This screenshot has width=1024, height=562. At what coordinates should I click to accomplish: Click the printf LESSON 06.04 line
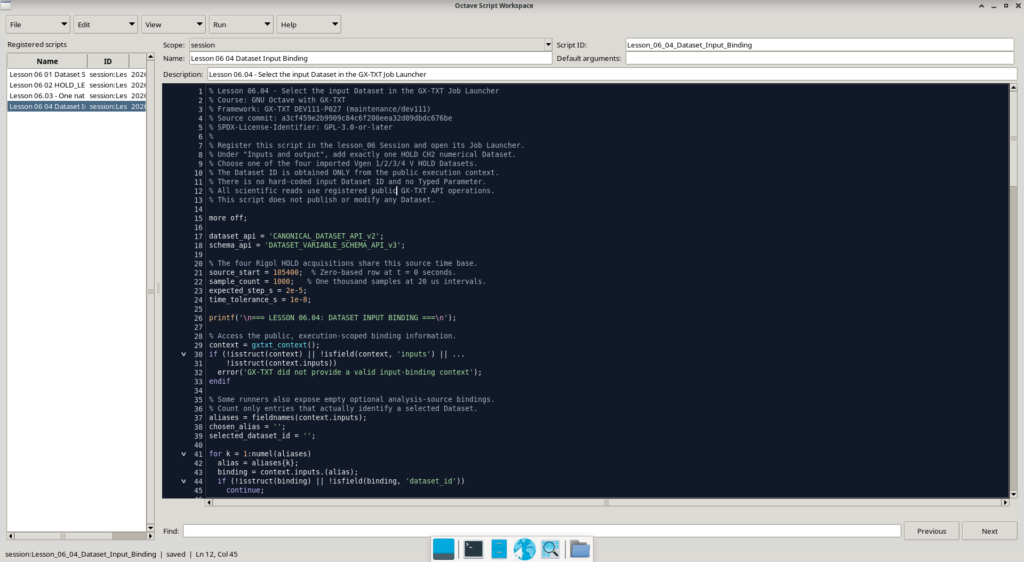[x=332, y=318]
